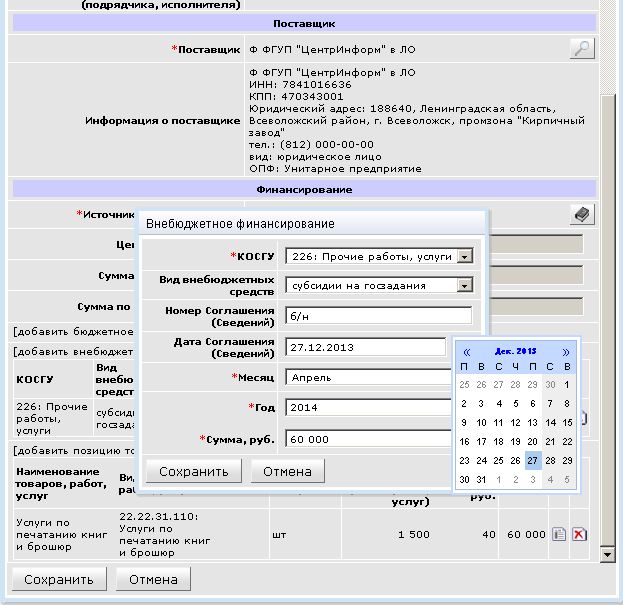Click the шт unit cell

coord(279,535)
